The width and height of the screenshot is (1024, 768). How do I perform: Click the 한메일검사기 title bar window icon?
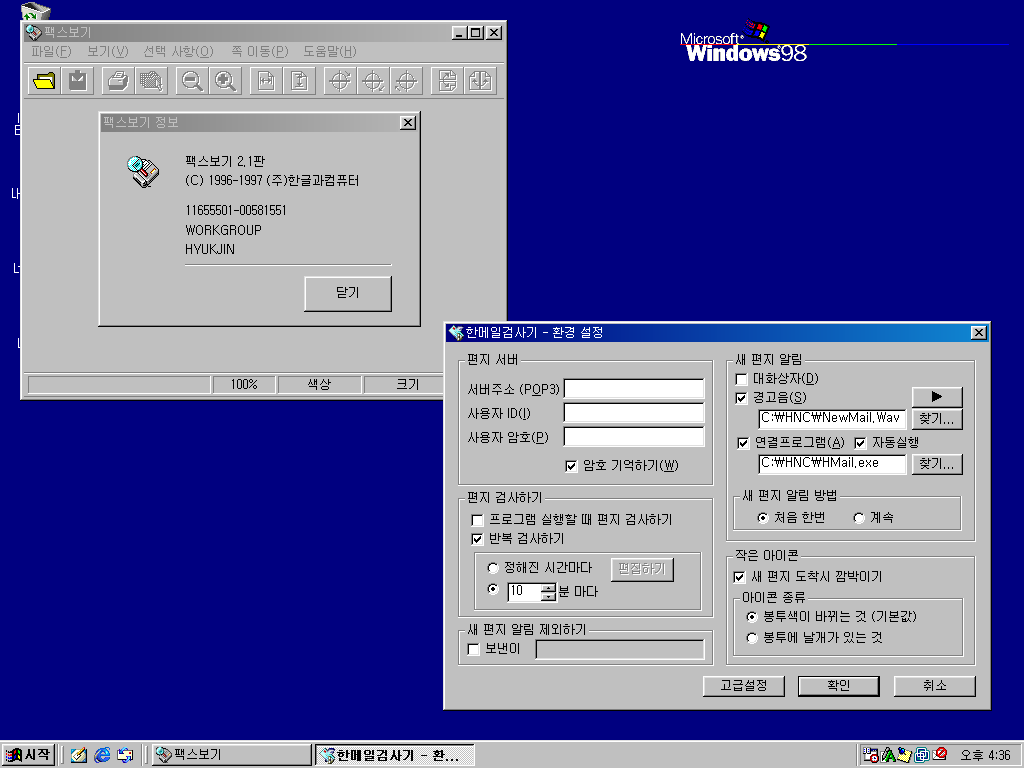click(x=456, y=333)
